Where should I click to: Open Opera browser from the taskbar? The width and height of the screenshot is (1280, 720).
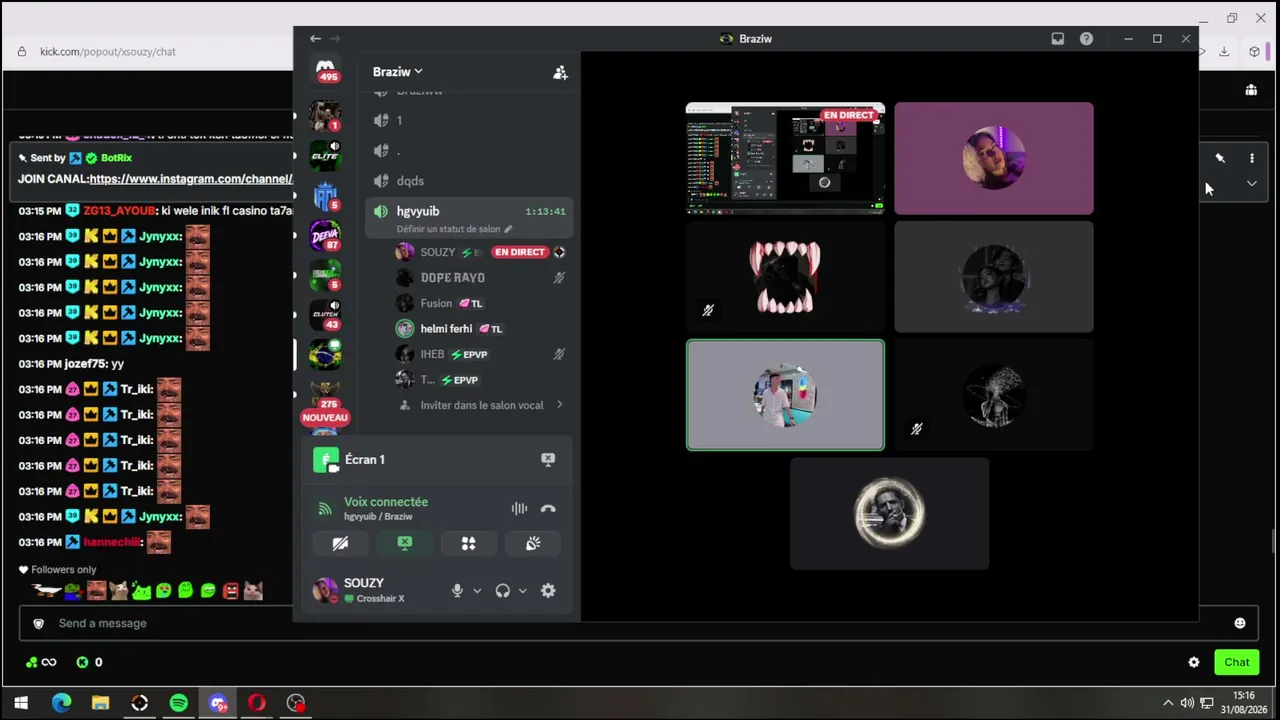(256, 703)
